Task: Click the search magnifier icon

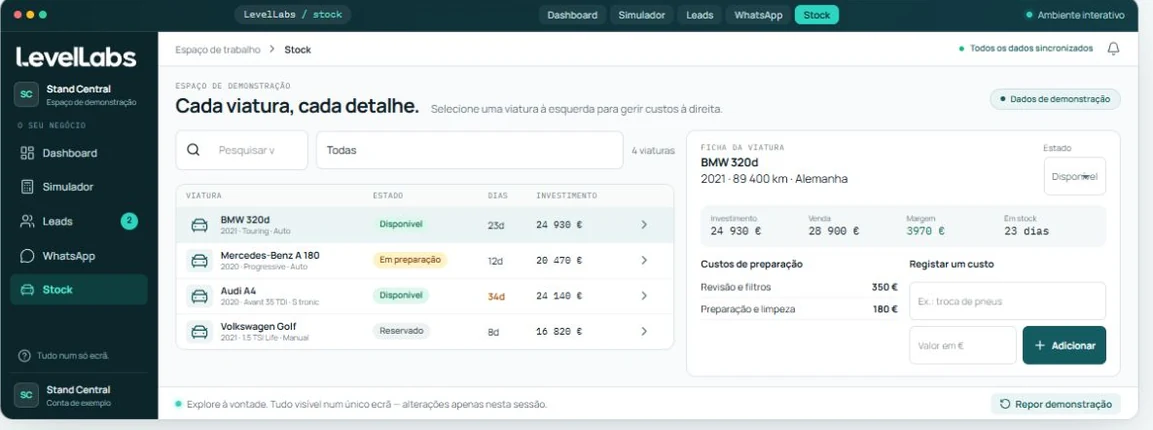Action: pos(193,150)
